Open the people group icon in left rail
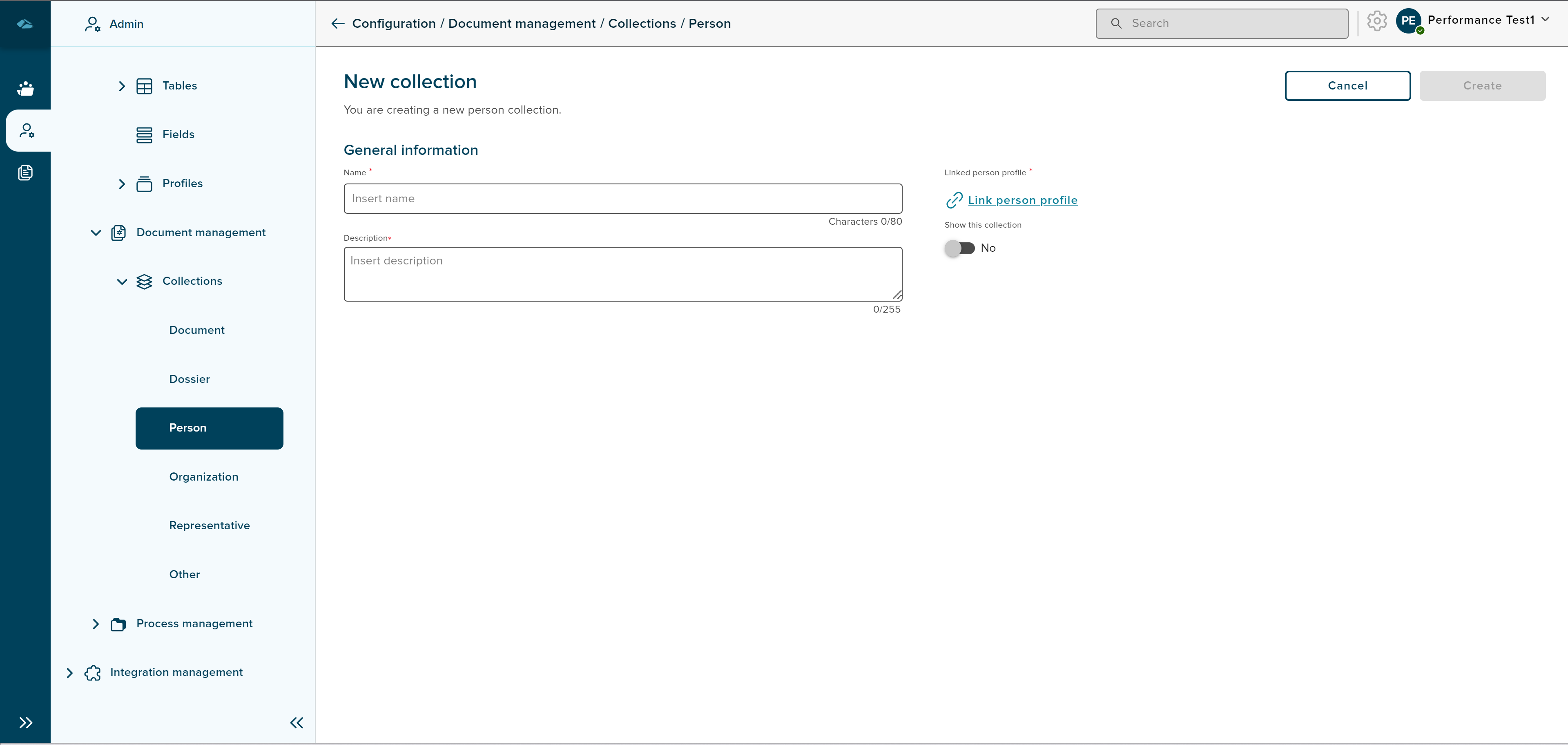Image resolution: width=1568 pixels, height=745 pixels. point(26,89)
